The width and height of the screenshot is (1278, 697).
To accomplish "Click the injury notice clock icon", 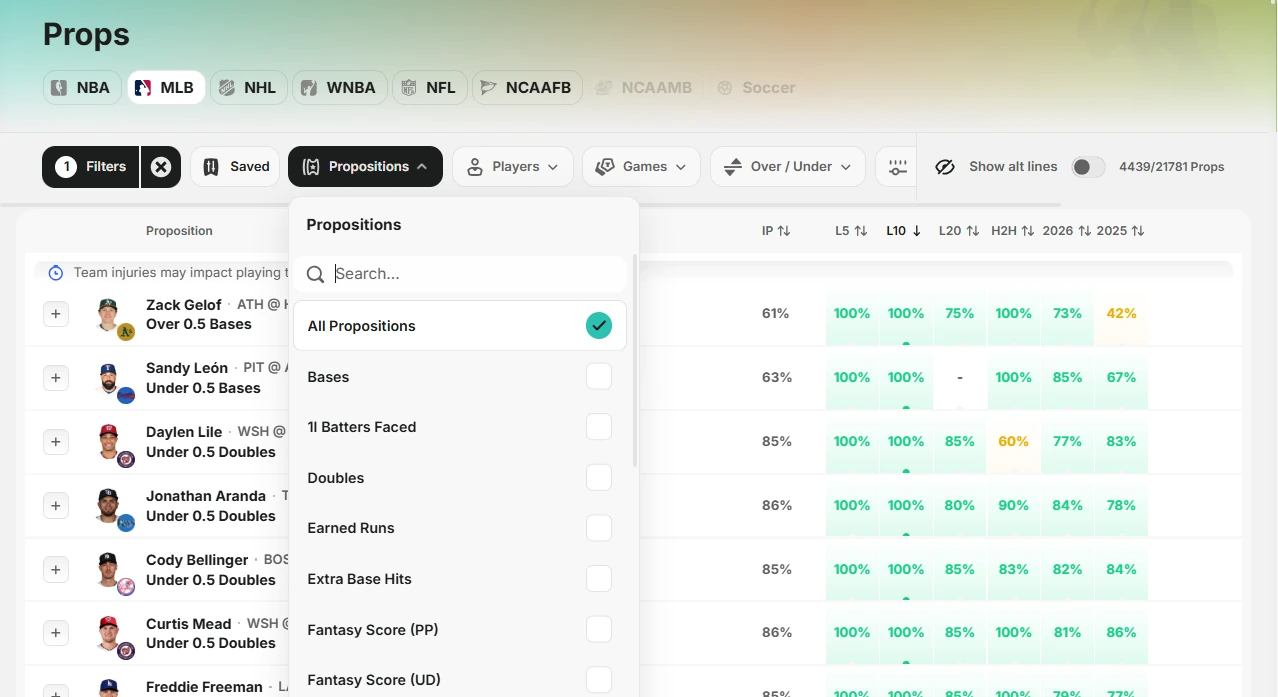I will [56, 273].
